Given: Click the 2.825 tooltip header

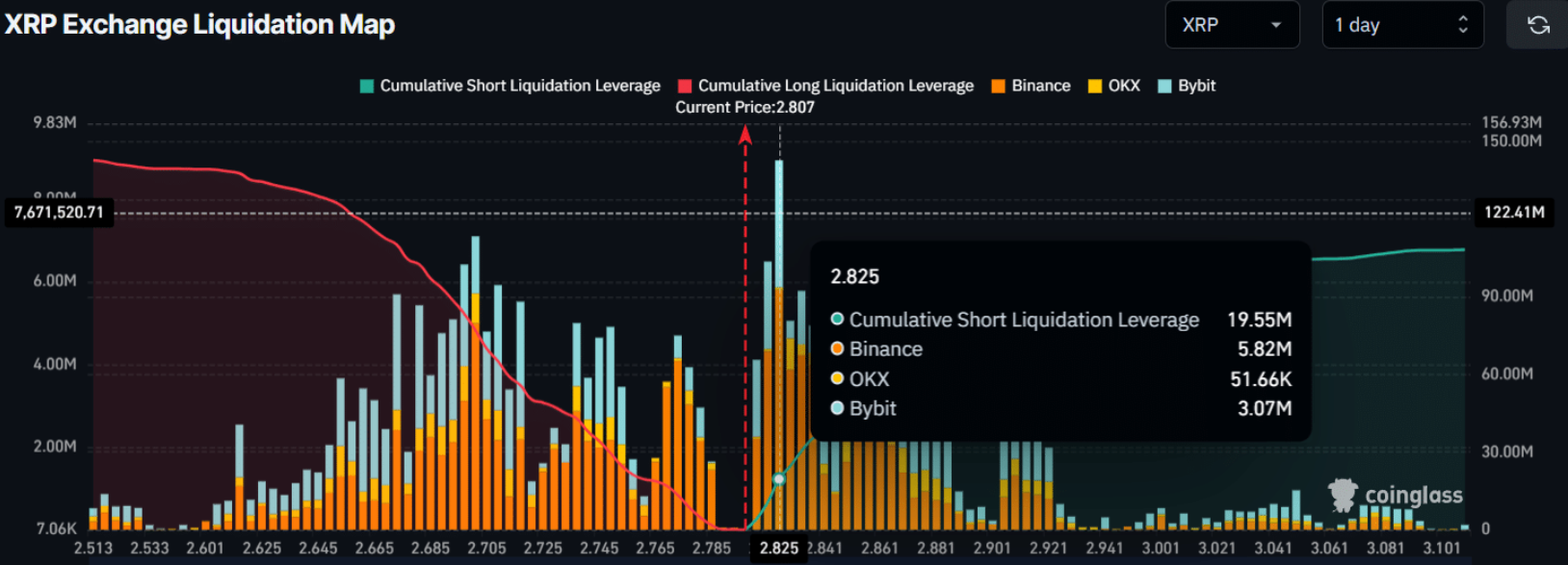Looking at the screenshot, I should coord(855,276).
